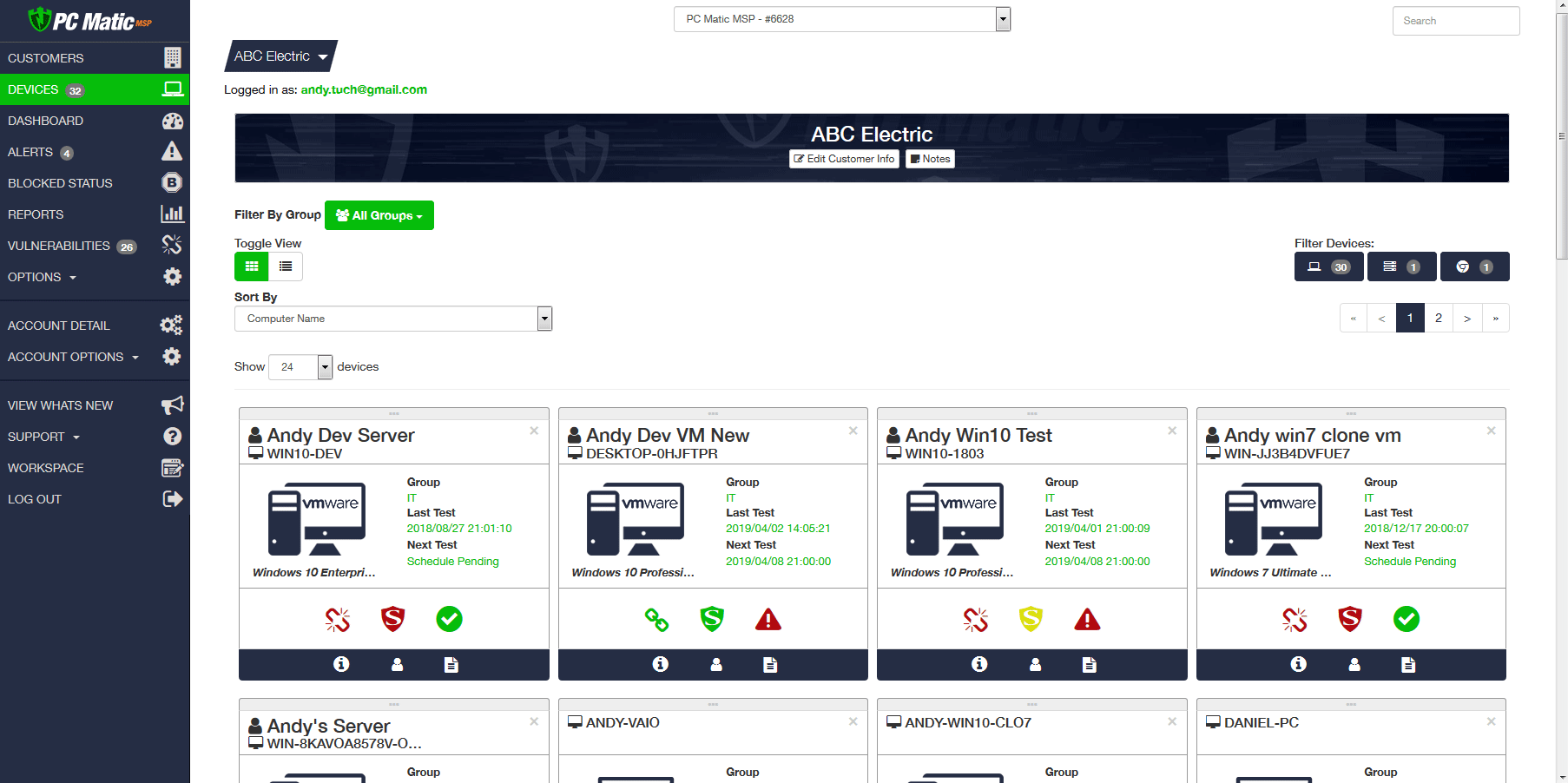Screen dimensions: 1568x783
Task: Click View Whats New megaphone icon
Action: [x=173, y=405]
